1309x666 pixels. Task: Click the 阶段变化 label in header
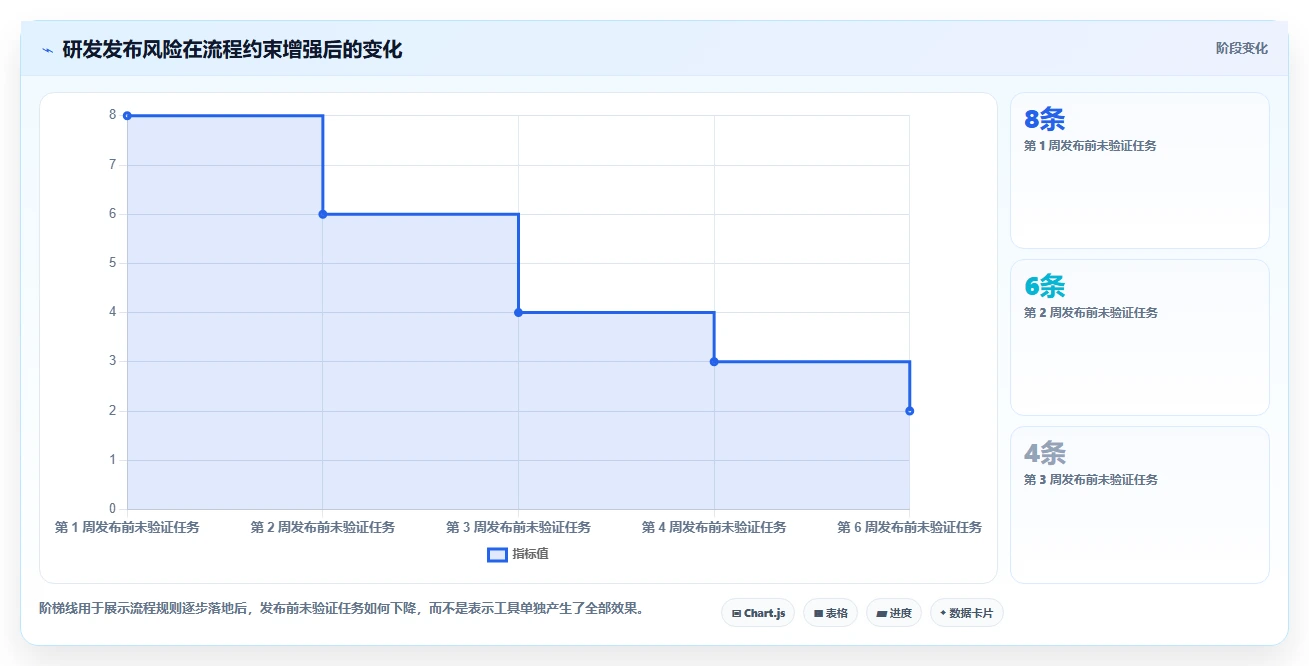pyautogui.click(x=1242, y=48)
